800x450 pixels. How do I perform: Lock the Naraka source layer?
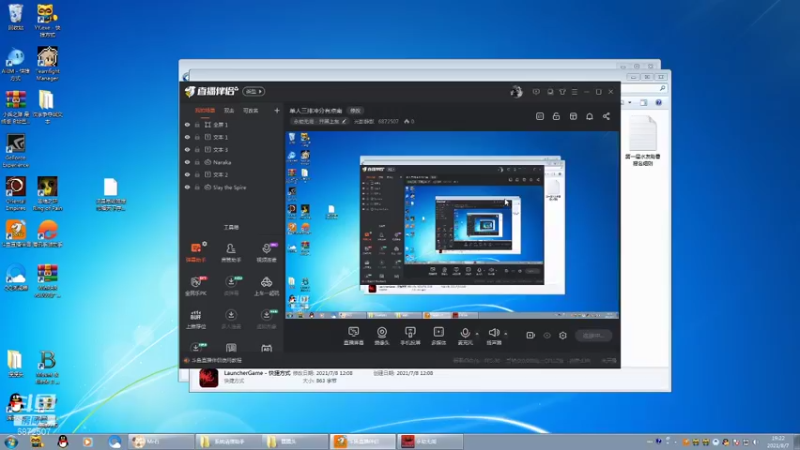tap(197, 162)
